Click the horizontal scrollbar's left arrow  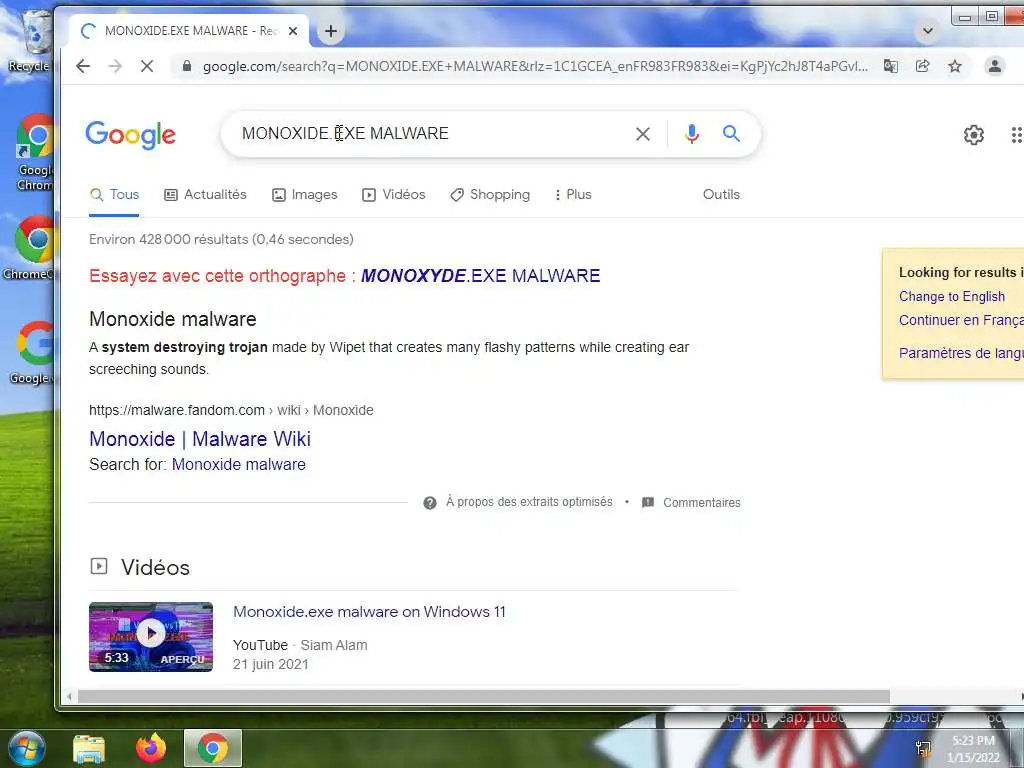pyautogui.click(x=69, y=697)
